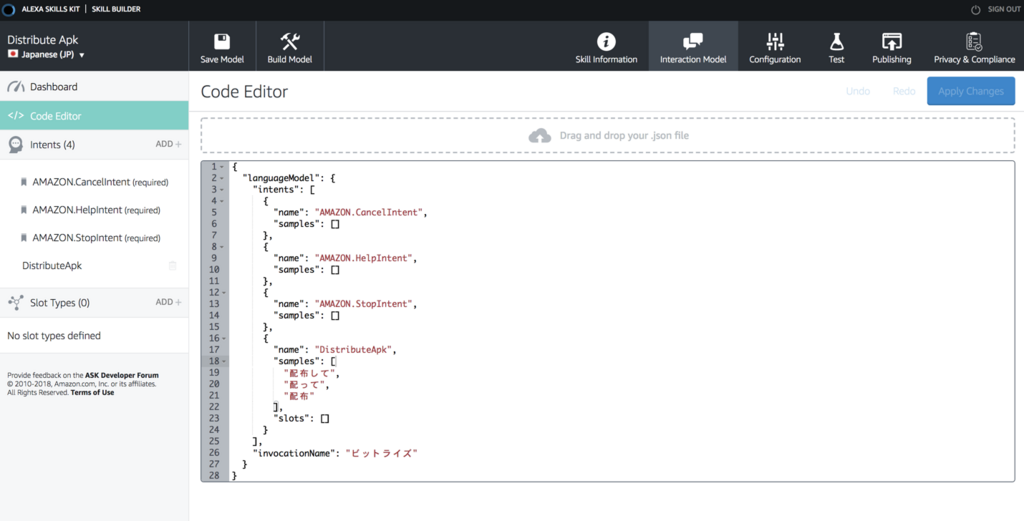Select Code Editor in the sidebar
This screenshot has height=521, width=1024.
(x=94, y=116)
